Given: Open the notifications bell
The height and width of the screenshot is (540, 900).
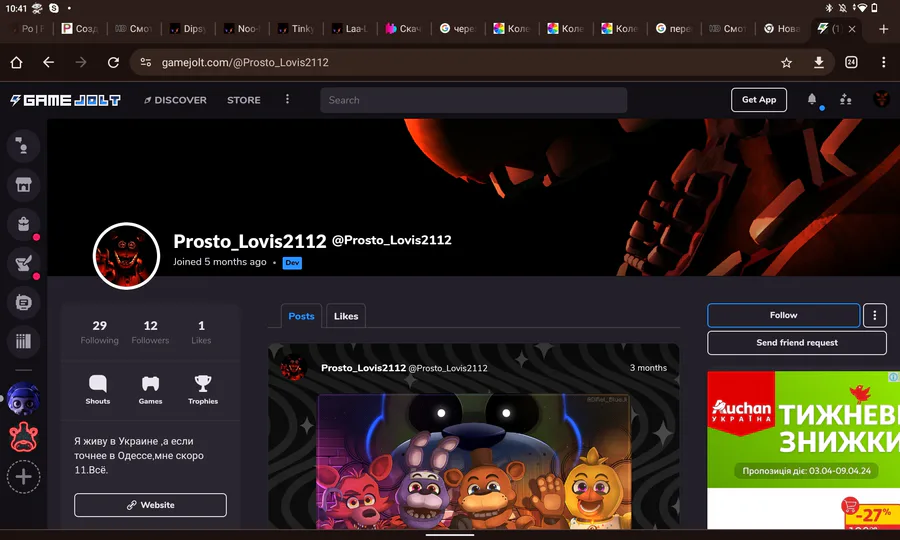Looking at the screenshot, I should point(812,99).
